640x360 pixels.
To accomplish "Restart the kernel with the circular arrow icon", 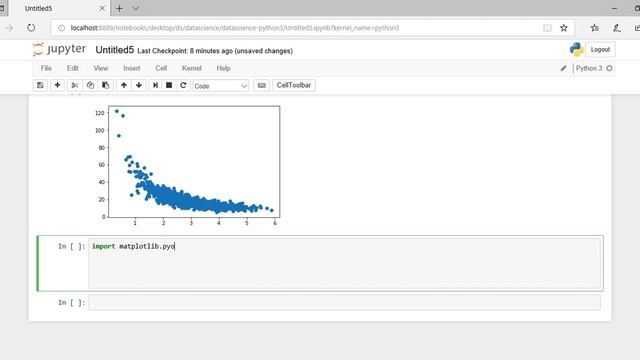I will coord(183,85).
